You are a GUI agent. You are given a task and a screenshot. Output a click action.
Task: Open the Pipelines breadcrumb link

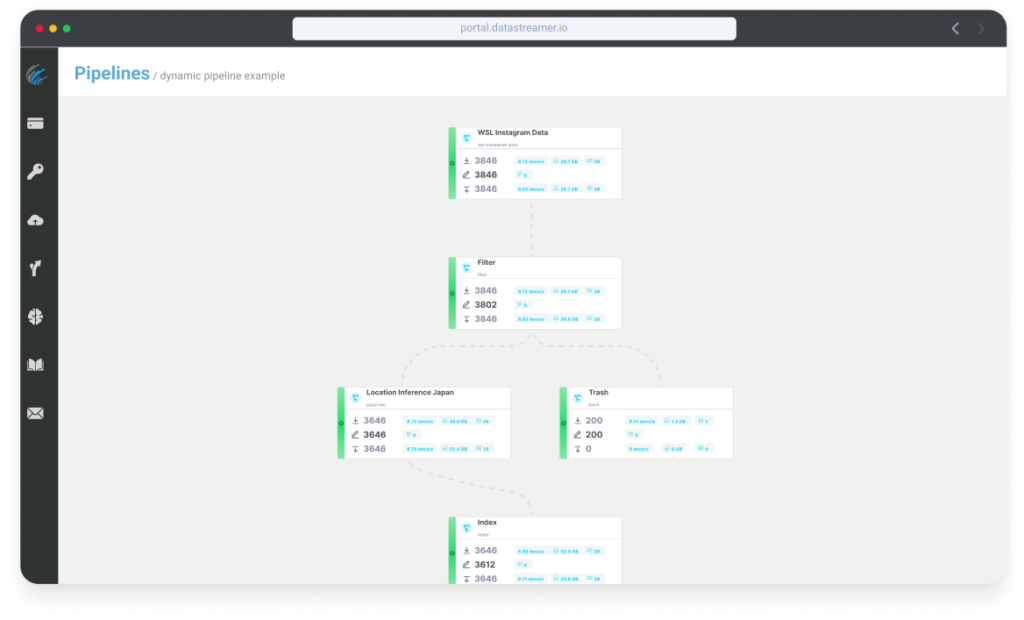pos(112,73)
